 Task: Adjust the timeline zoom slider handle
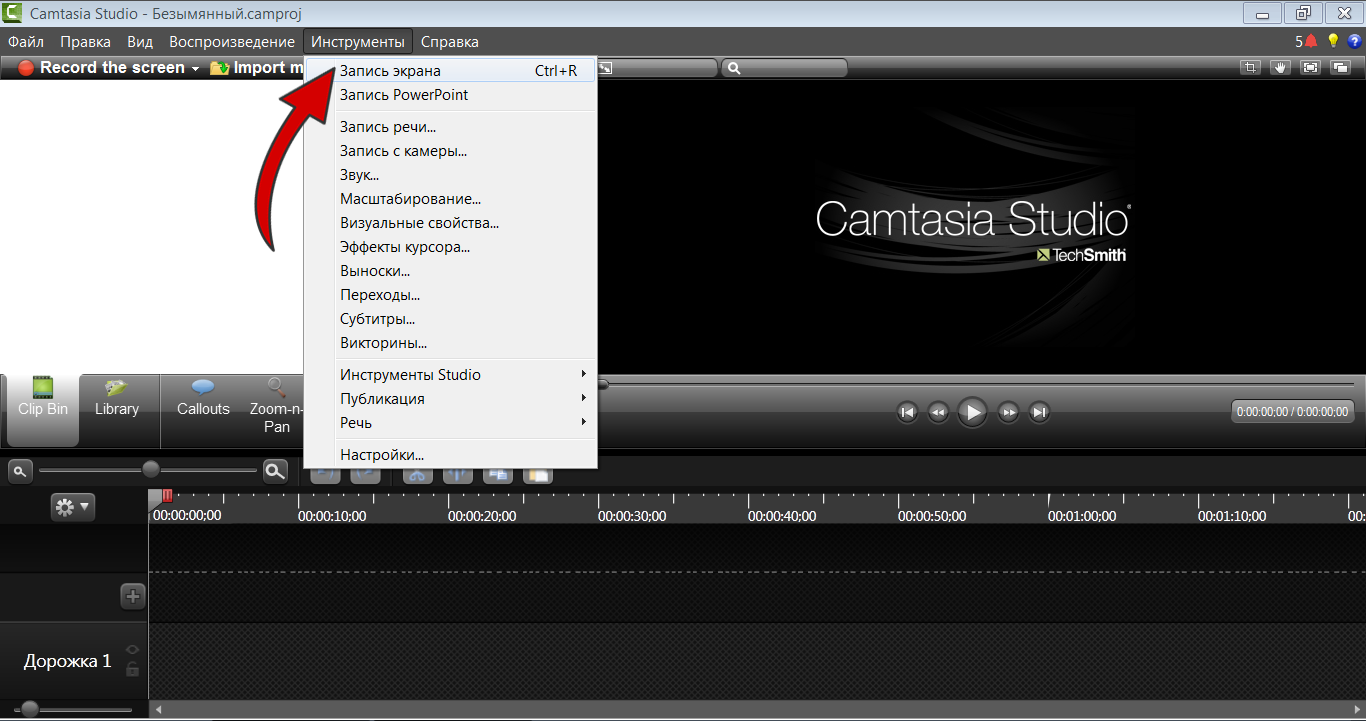tap(151, 469)
